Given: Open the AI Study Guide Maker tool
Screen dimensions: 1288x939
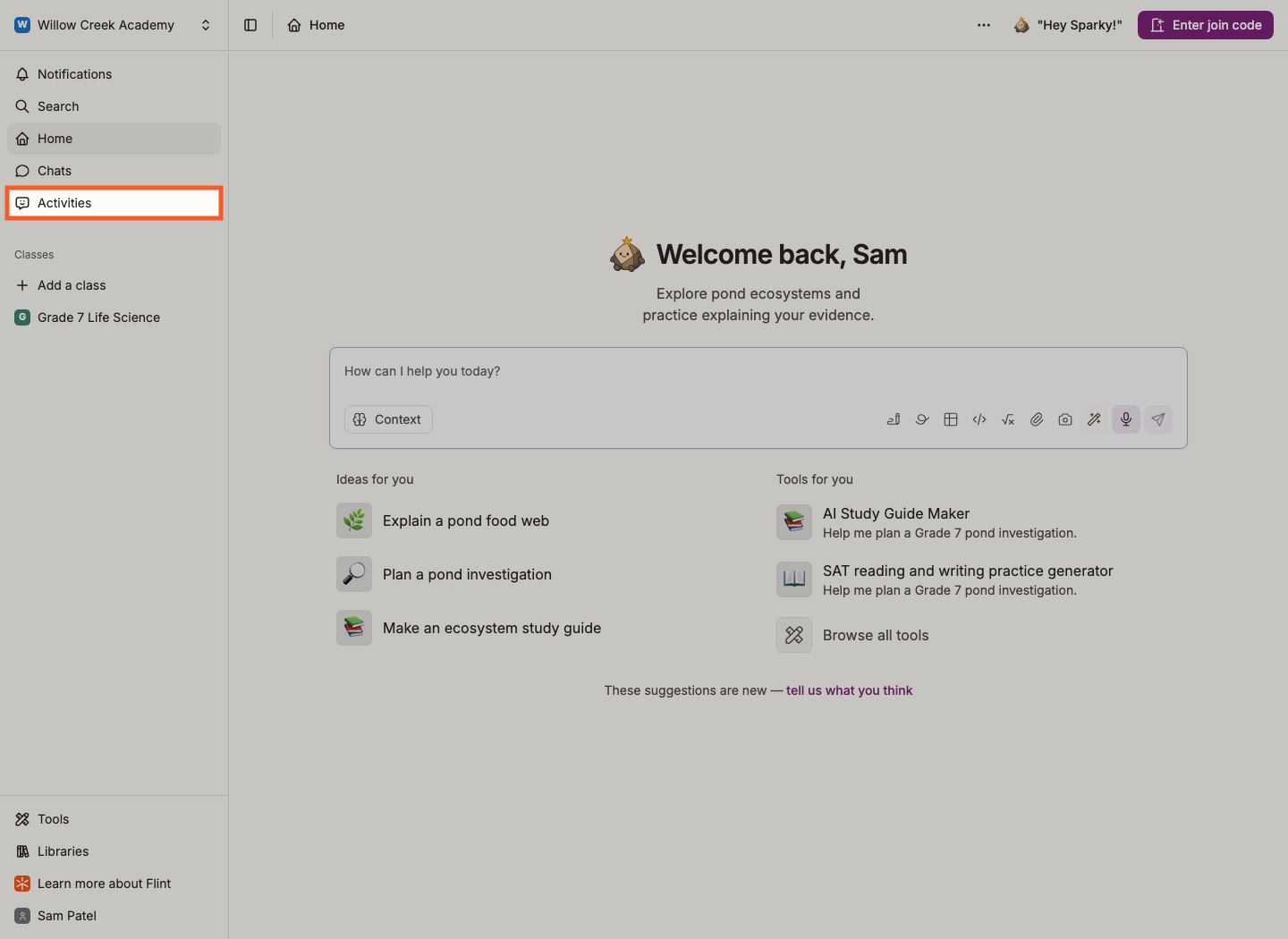Looking at the screenshot, I should point(928,522).
